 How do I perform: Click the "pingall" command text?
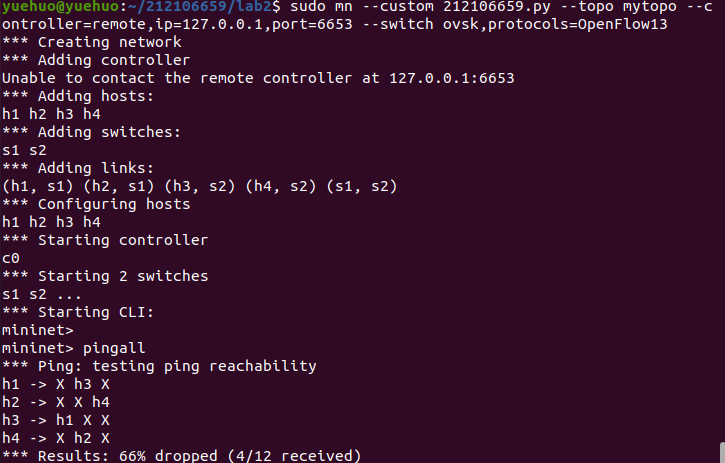click(115, 348)
